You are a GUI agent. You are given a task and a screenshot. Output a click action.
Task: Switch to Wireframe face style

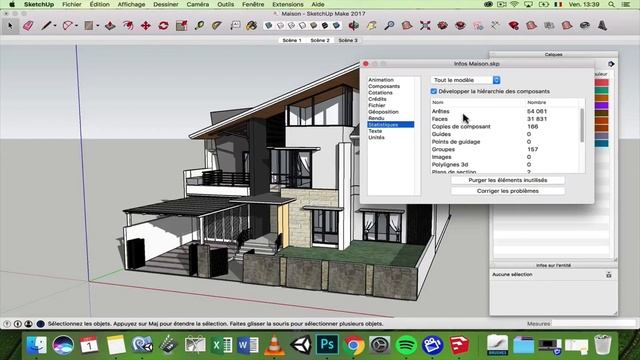point(291,25)
